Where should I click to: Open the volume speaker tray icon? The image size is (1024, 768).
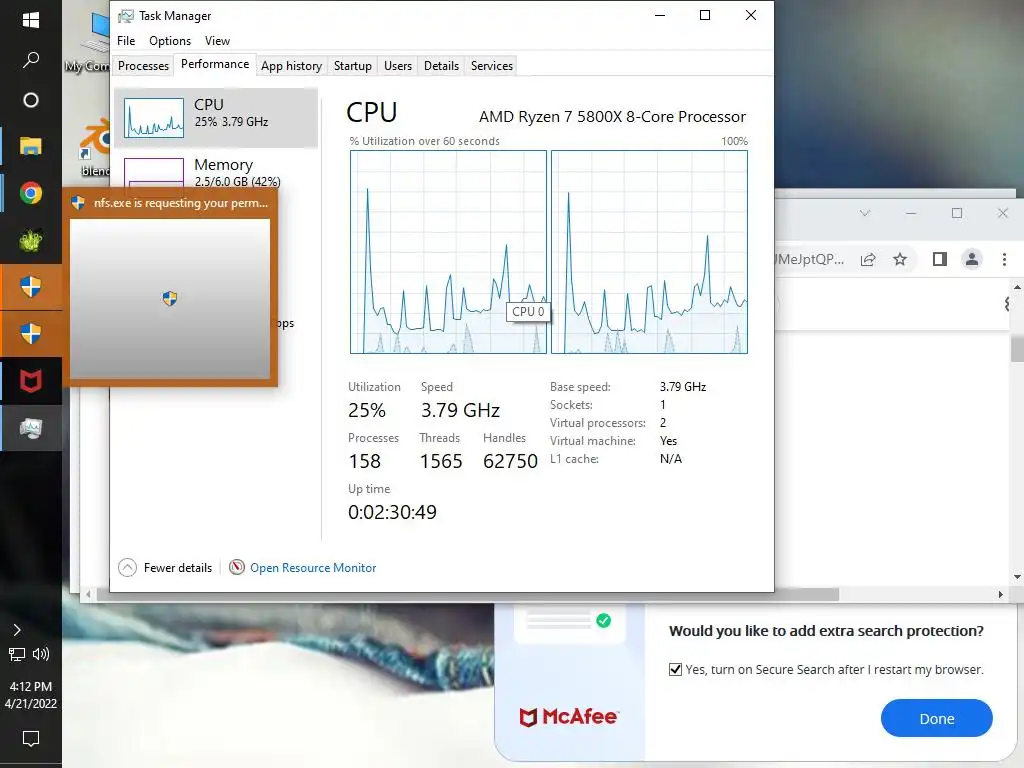click(41, 654)
